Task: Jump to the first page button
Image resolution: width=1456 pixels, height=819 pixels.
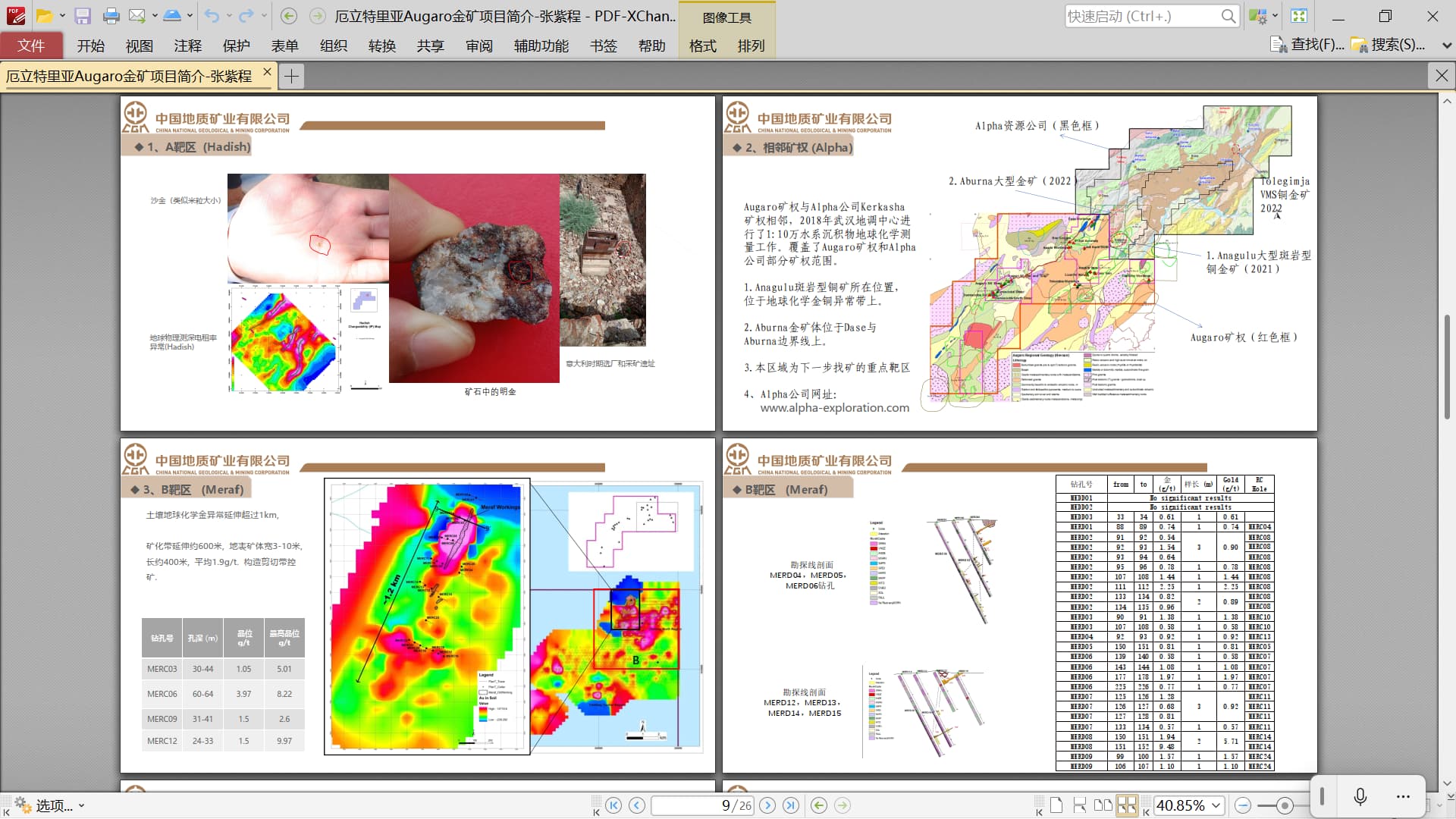Action: tap(613, 805)
